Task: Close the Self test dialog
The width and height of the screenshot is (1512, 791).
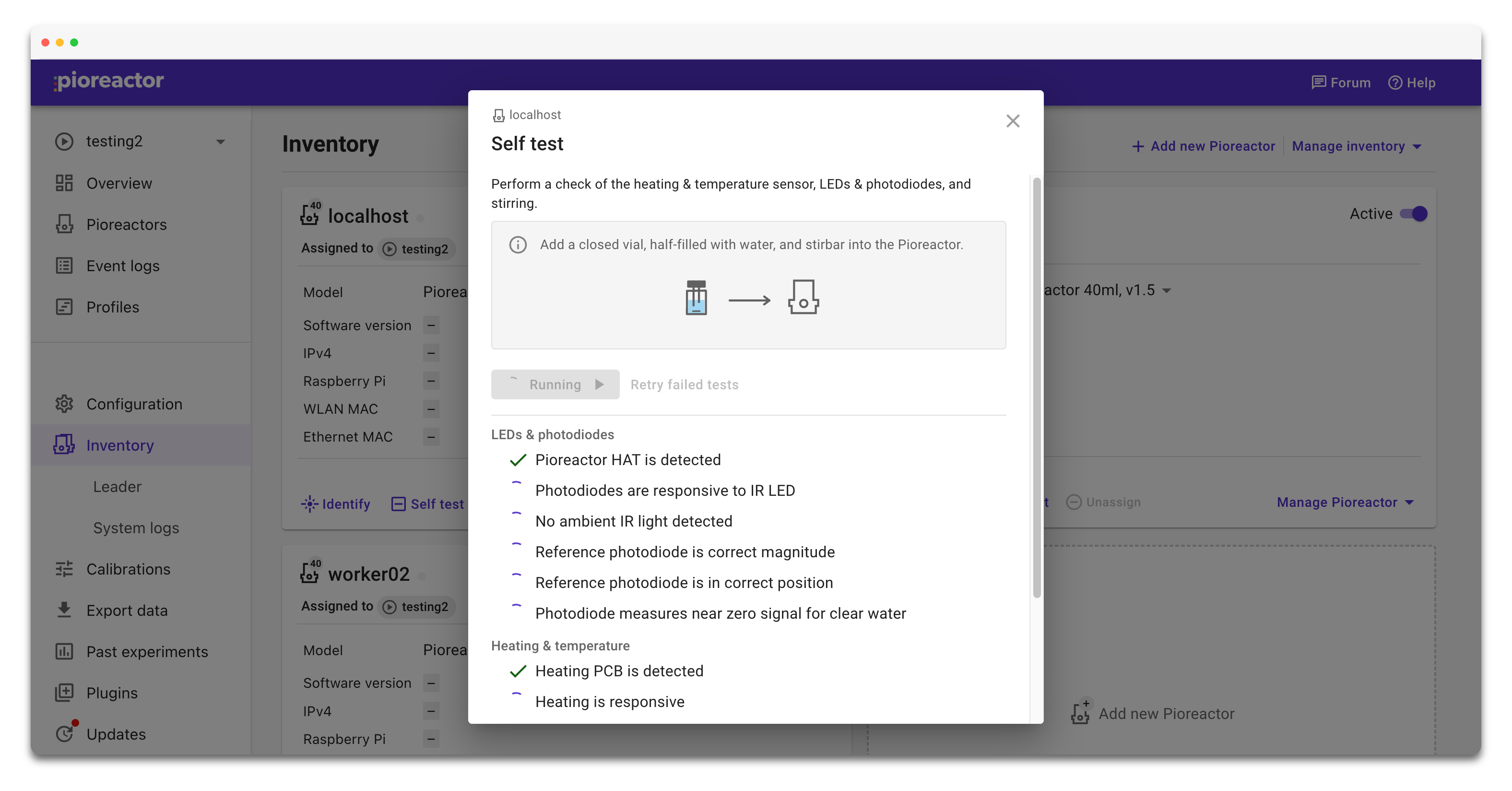Action: [x=1013, y=121]
